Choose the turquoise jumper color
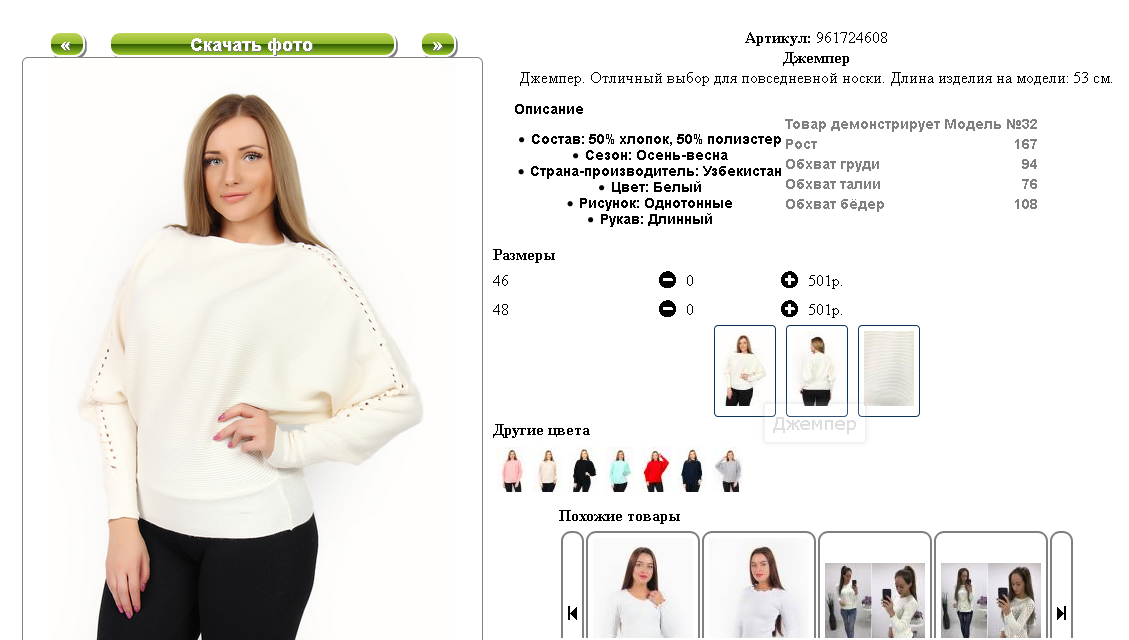 point(619,471)
